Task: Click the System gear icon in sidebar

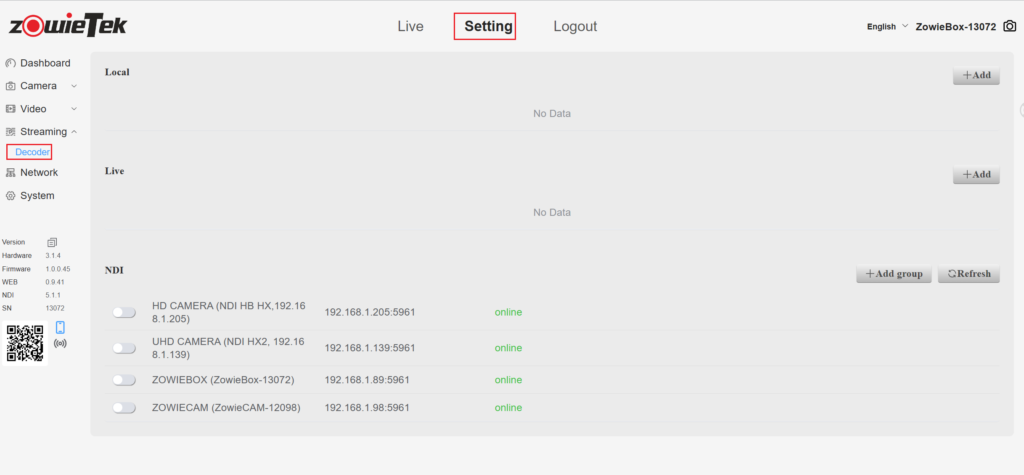Action: 11,196
